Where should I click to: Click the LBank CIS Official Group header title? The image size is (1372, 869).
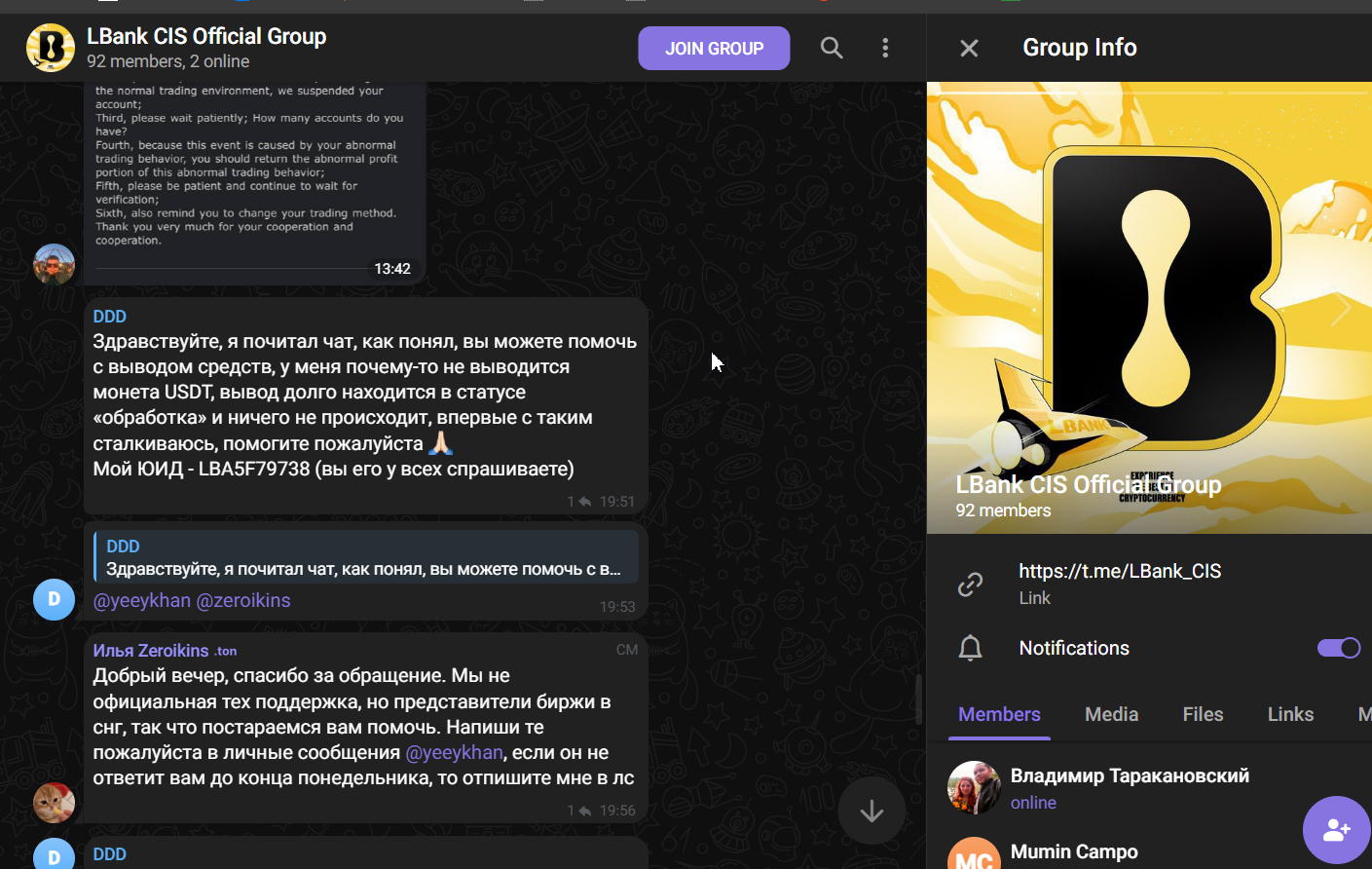[x=206, y=36]
